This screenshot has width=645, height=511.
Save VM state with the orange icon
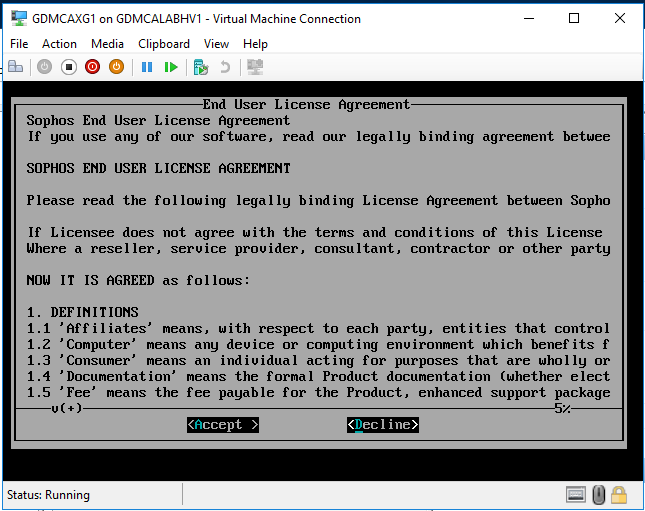click(116, 67)
